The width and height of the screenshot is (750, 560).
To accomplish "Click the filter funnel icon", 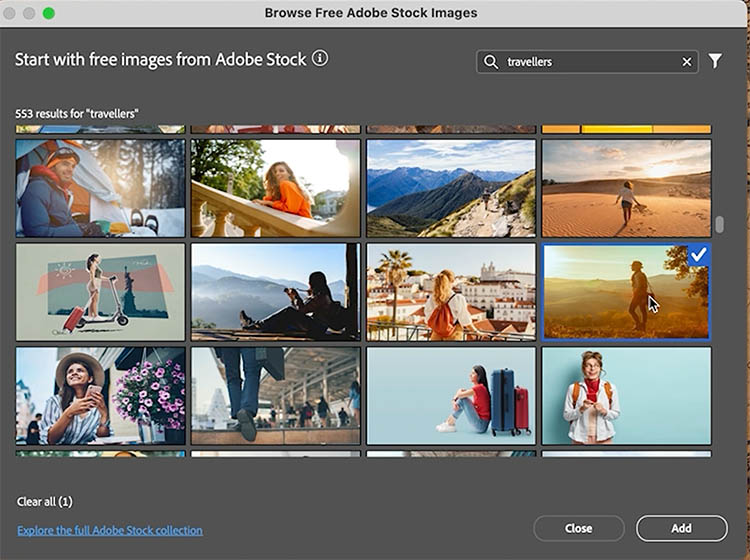I will 715,62.
